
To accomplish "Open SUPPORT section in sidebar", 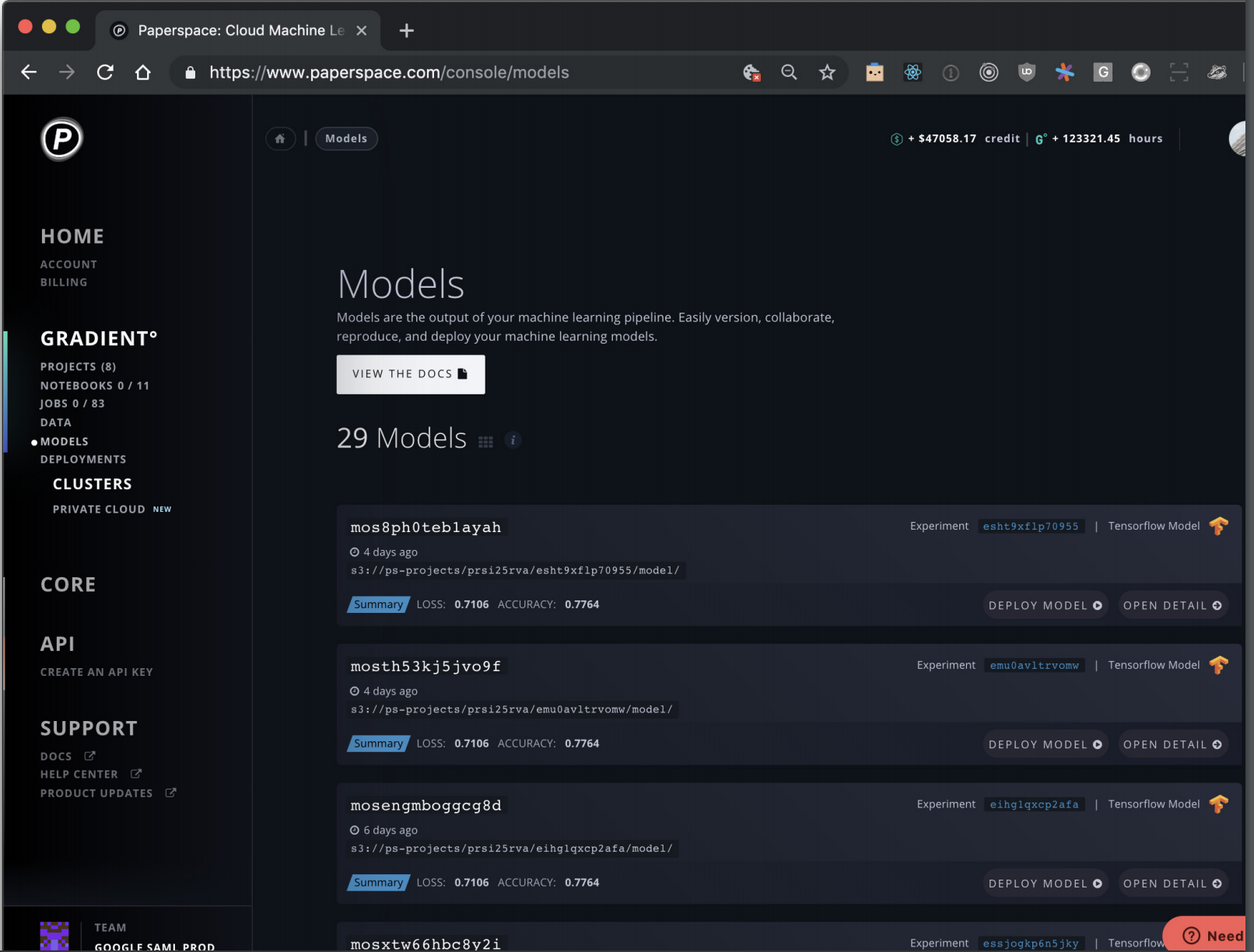I will (89, 729).
